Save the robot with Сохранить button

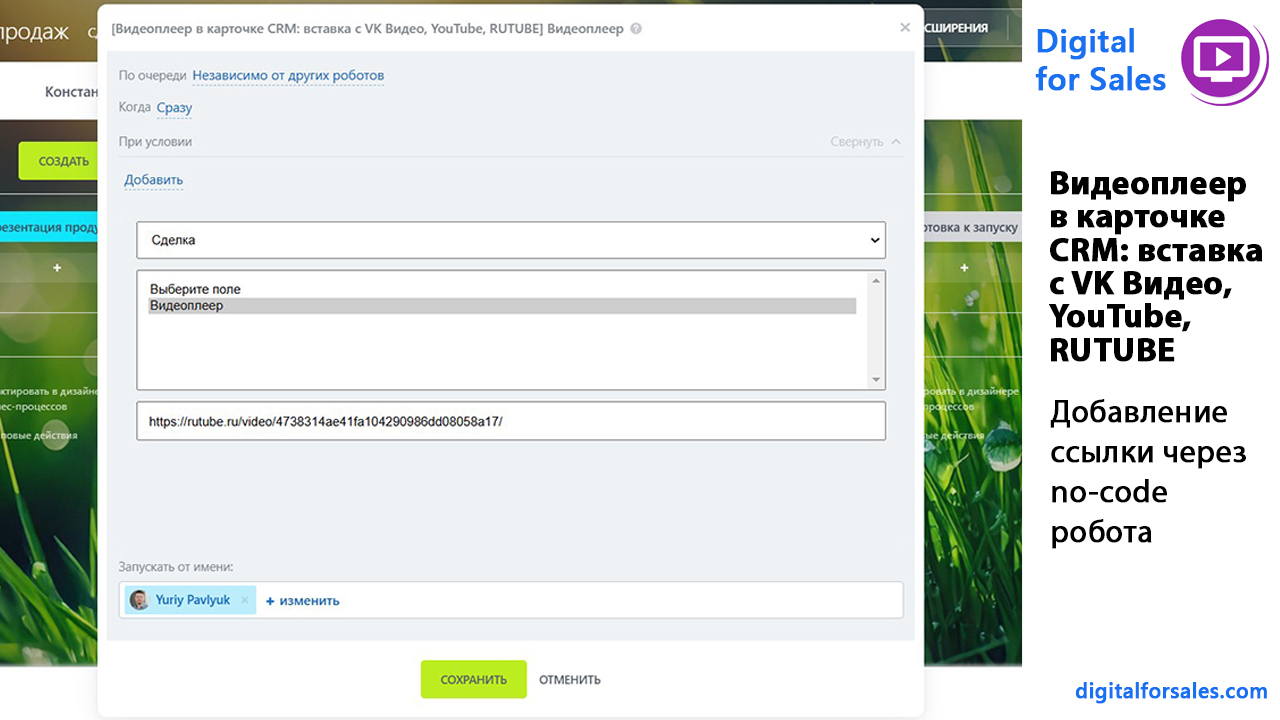[473, 679]
